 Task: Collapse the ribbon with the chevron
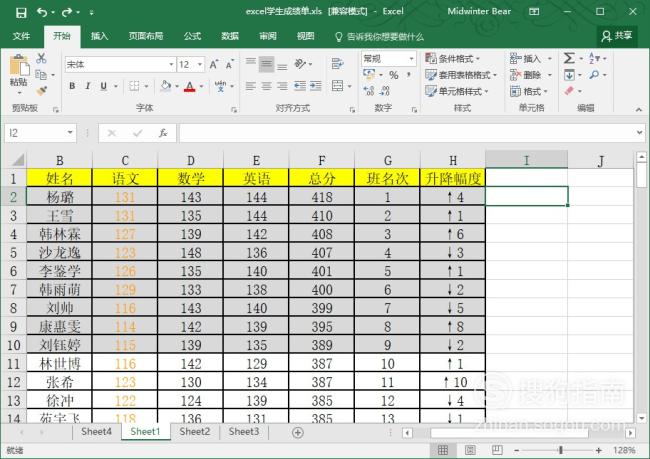tap(639, 109)
